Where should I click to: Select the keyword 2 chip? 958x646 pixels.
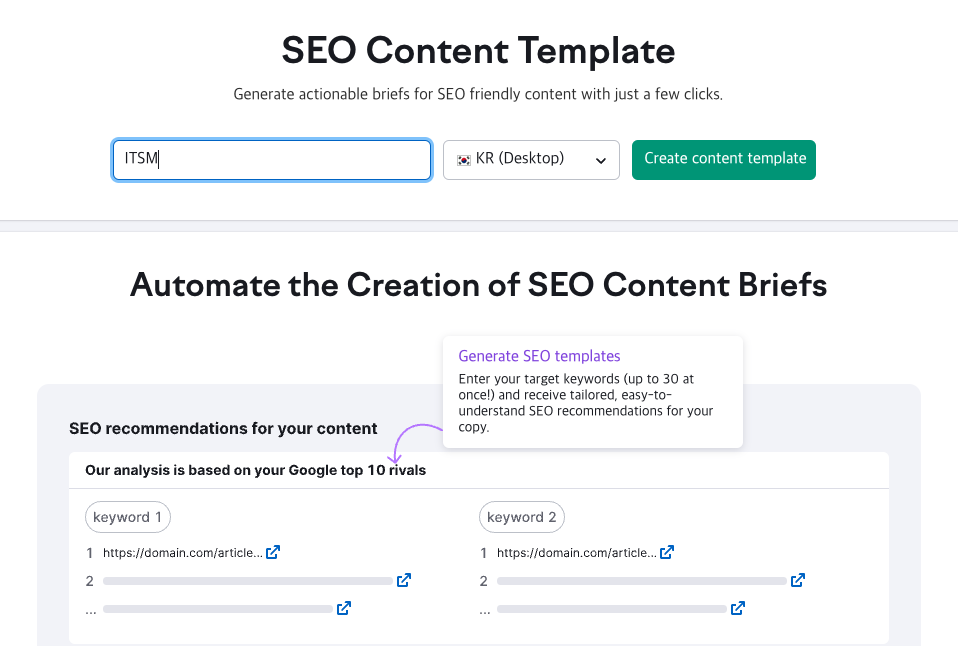(x=521, y=516)
